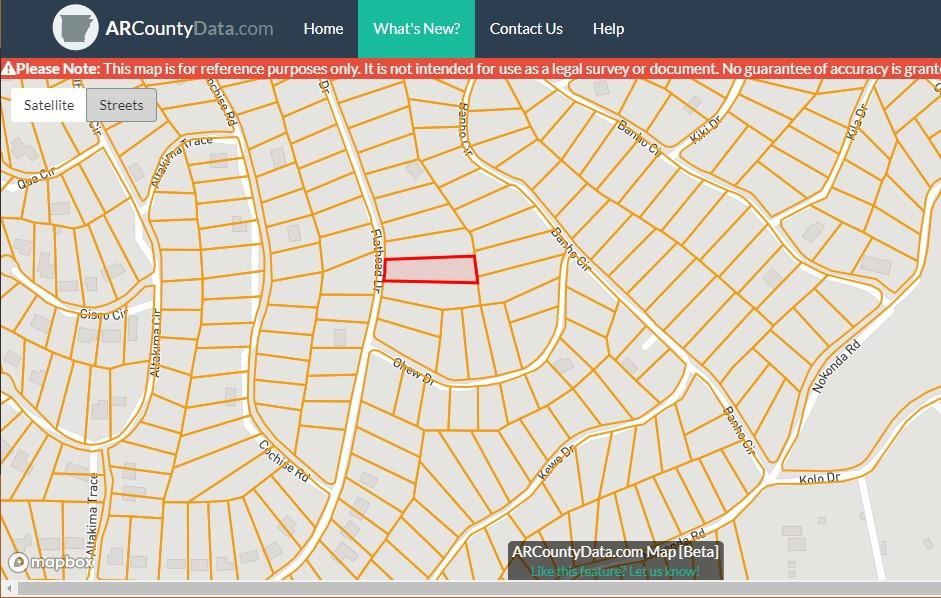The width and height of the screenshot is (941, 598).
Task: Click the horizontal scrollbar at the bottom
Action: [470, 589]
